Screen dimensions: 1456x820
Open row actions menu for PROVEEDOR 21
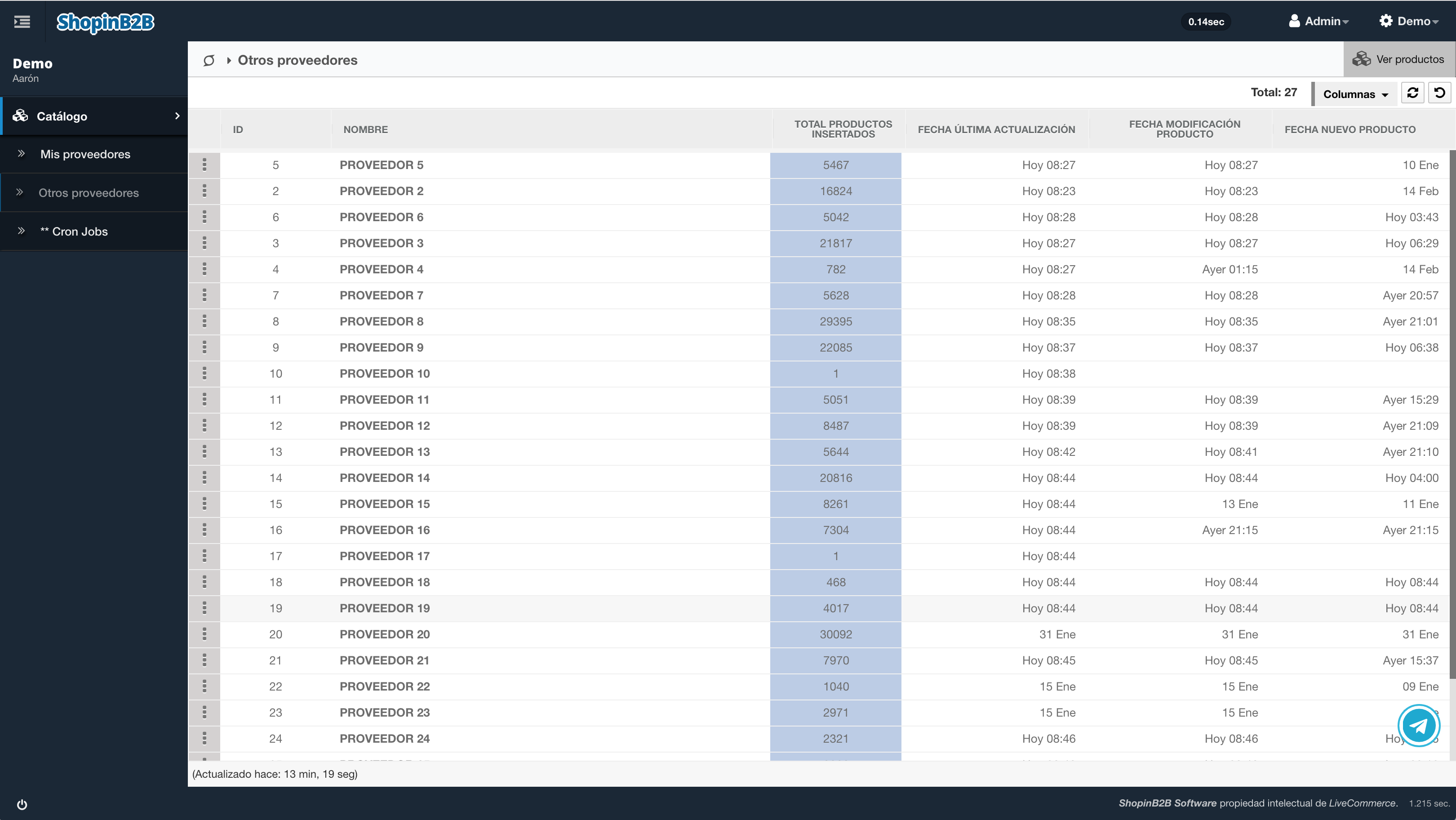point(204,660)
